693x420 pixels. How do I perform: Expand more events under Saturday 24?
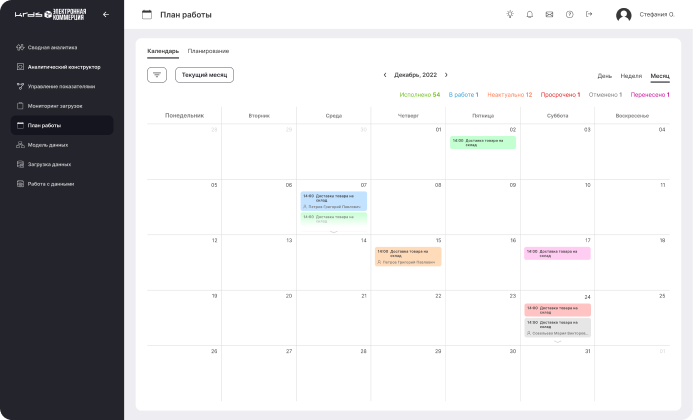557,342
